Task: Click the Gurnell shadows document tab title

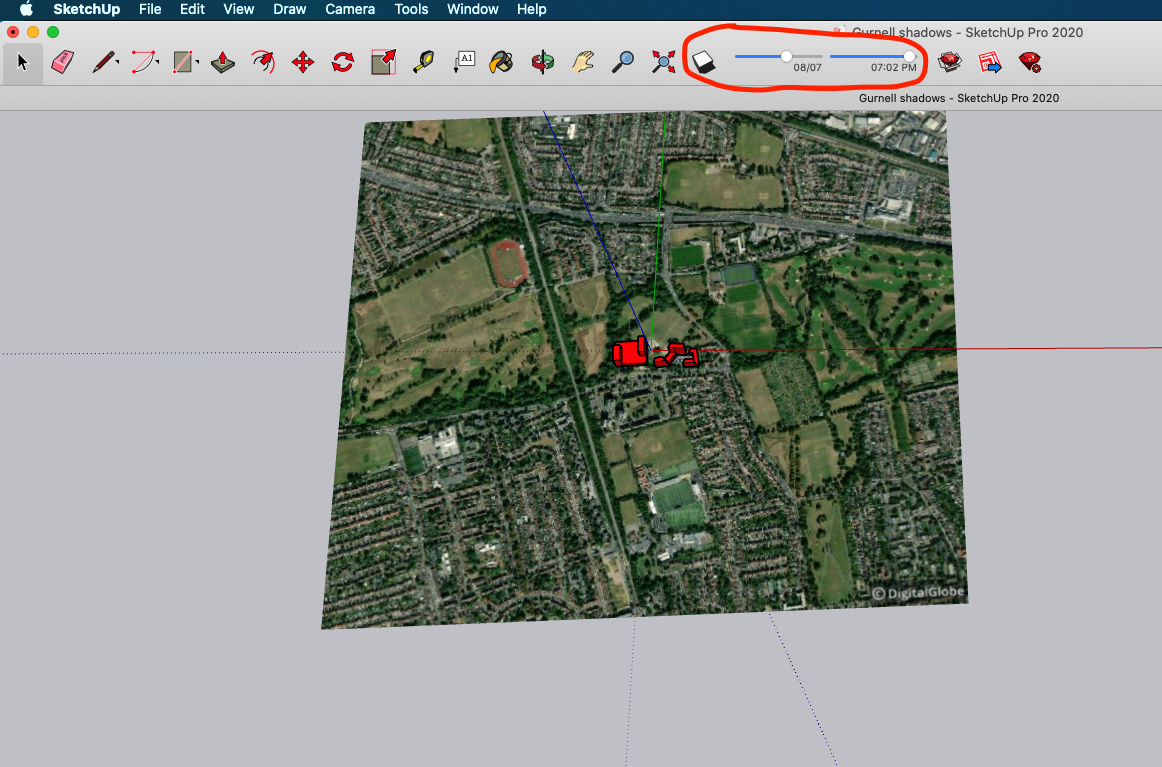Action: point(959,98)
